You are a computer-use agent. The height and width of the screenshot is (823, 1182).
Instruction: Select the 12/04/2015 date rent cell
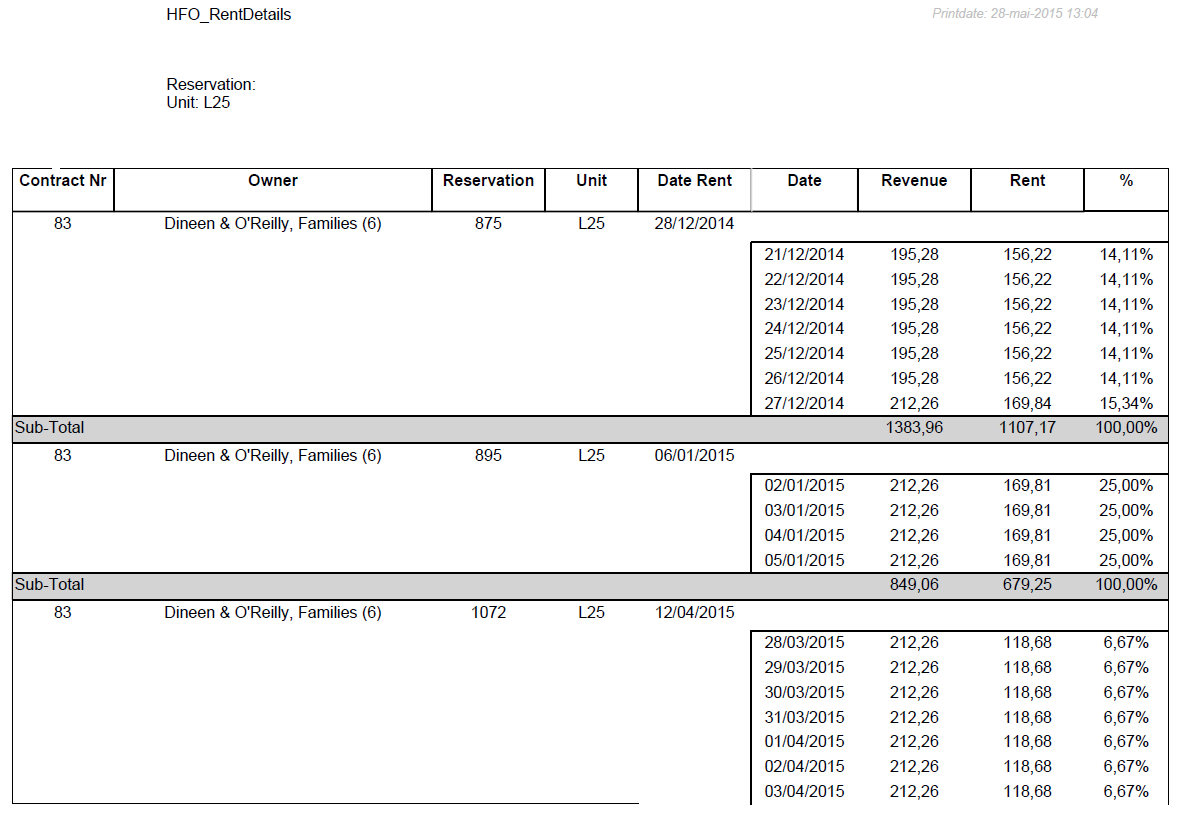(x=695, y=613)
